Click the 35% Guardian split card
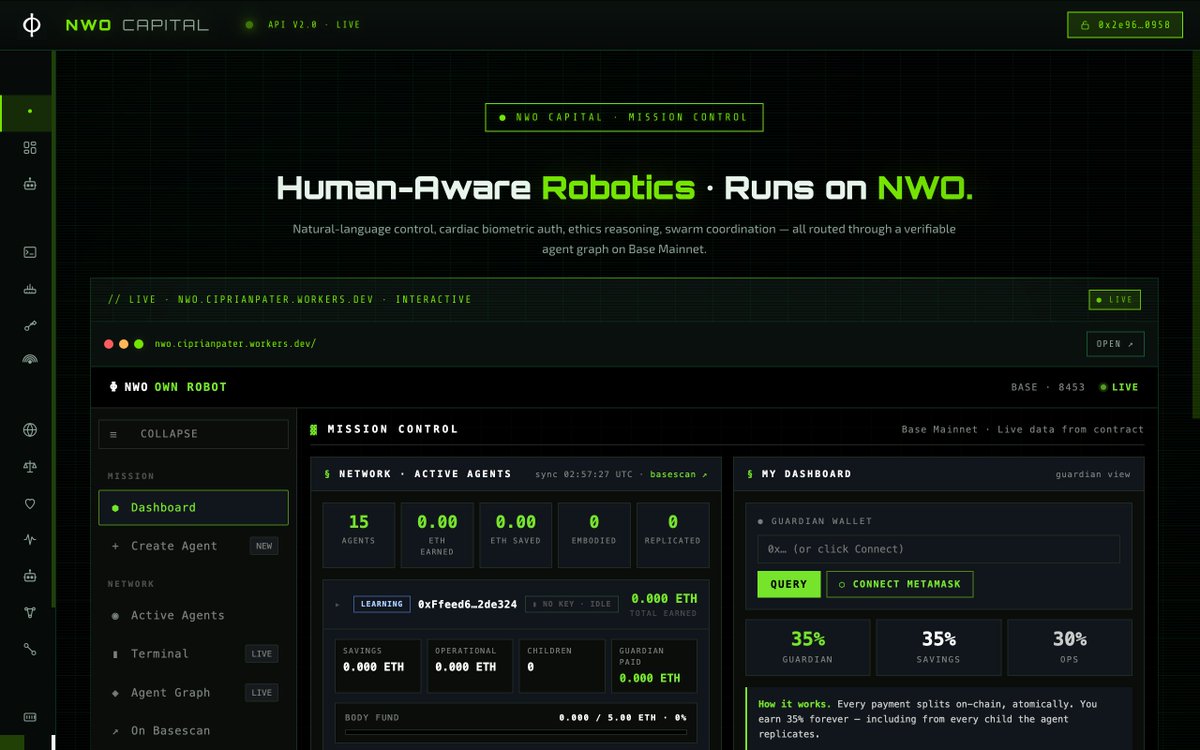Viewport: 1200px width, 750px height. point(808,648)
